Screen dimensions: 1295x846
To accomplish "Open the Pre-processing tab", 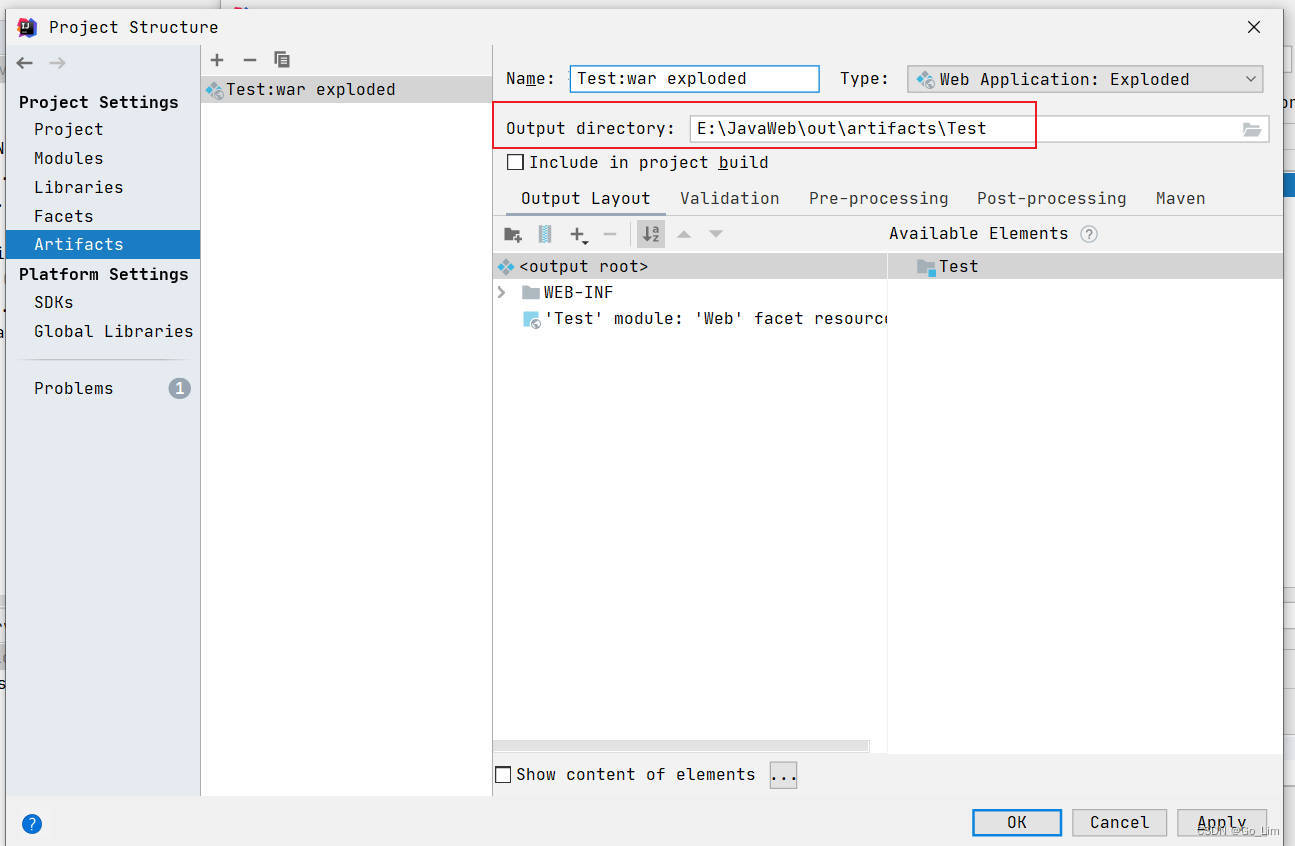I will click(x=878, y=198).
